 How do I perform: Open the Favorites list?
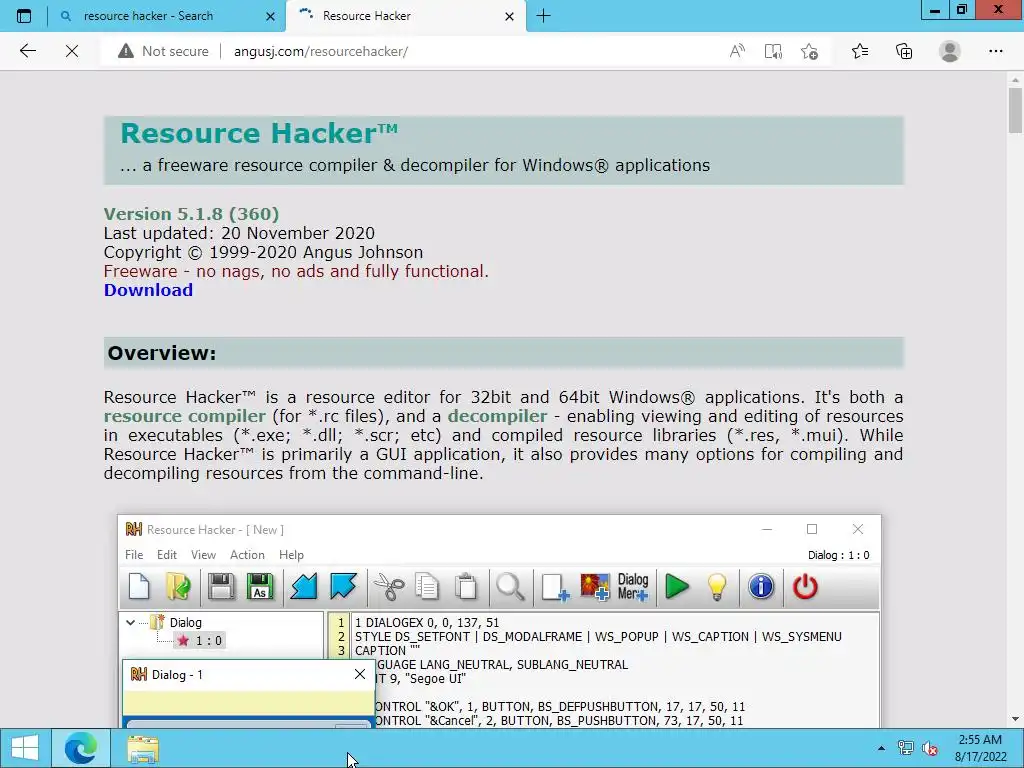coord(859,51)
